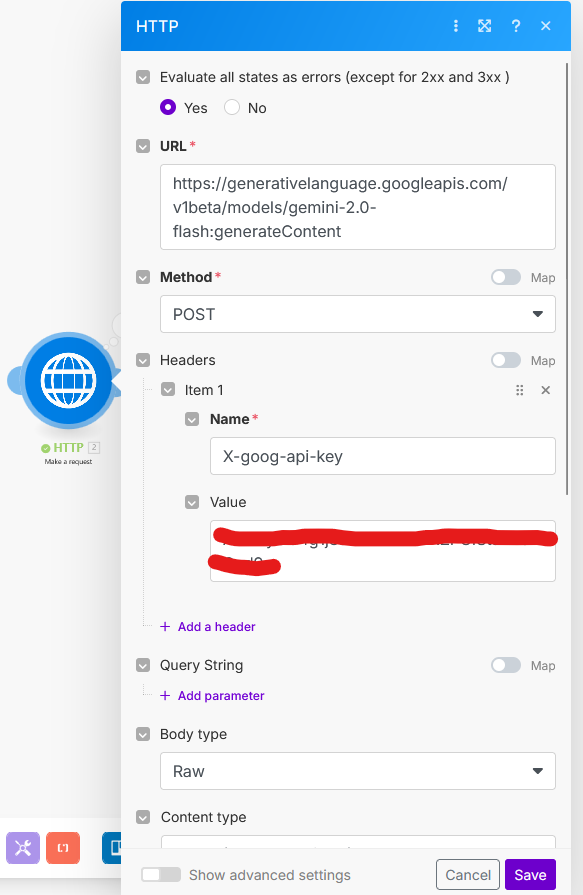Open help for the HTTP module
The height and width of the screenshot is (895, 583).
[516, 26]
